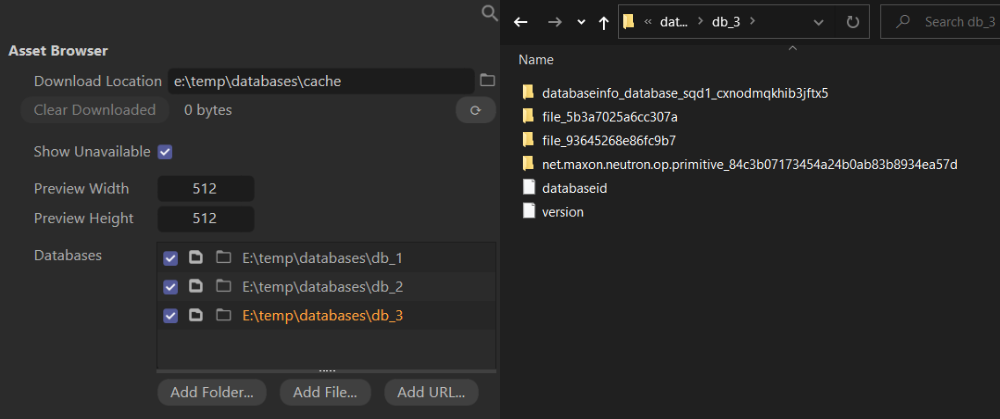Go back in File Explorer
Image resolution: width=1000 pixels, height=419 pixels.
coord(520,21)
